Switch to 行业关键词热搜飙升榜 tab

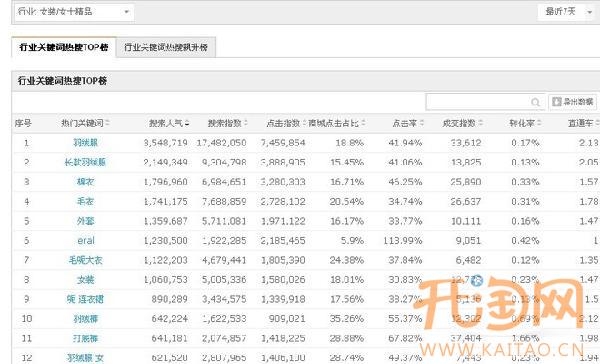[x=166, y=47]
